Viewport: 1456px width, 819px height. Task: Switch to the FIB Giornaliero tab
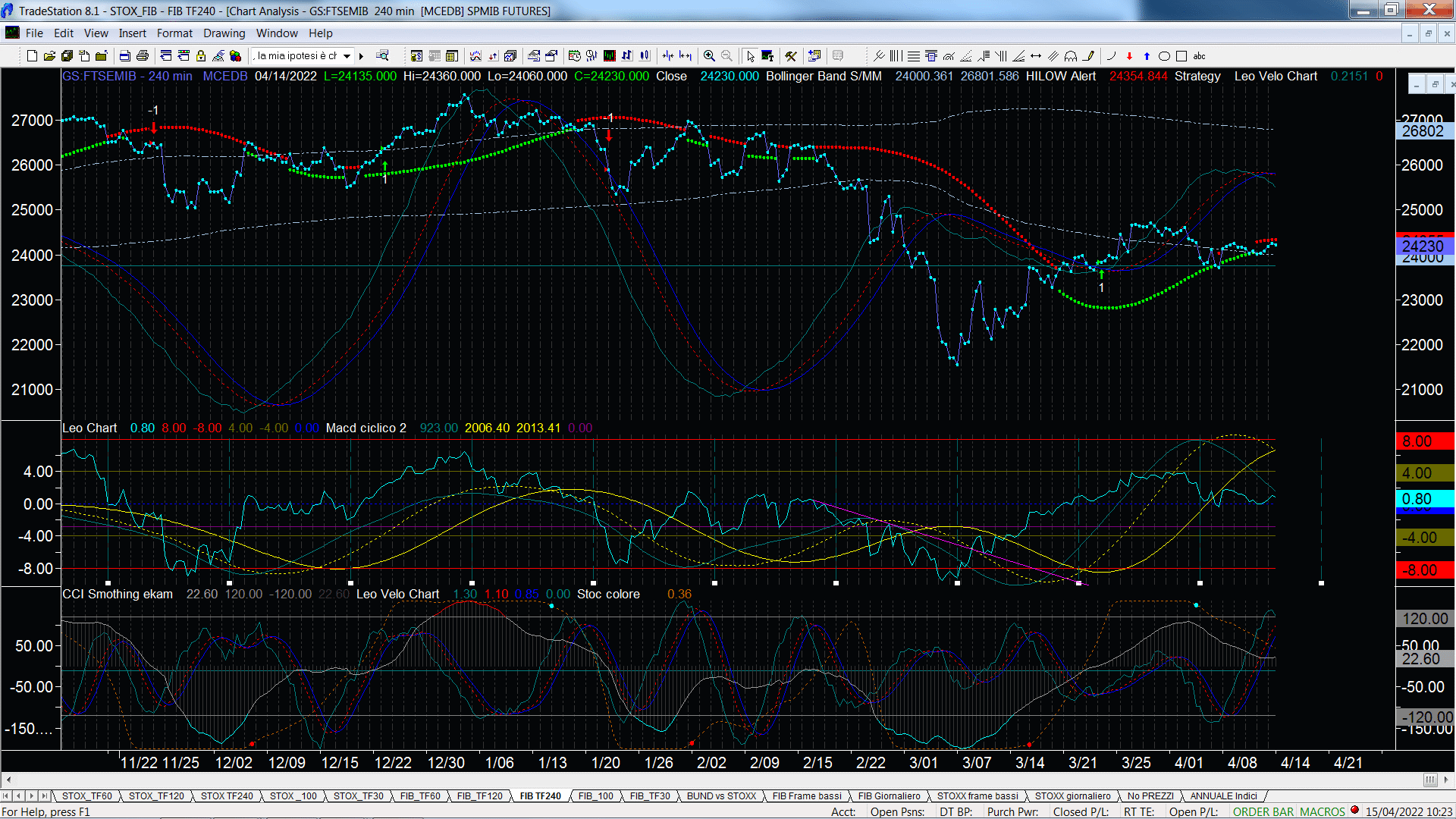point(889,795)
